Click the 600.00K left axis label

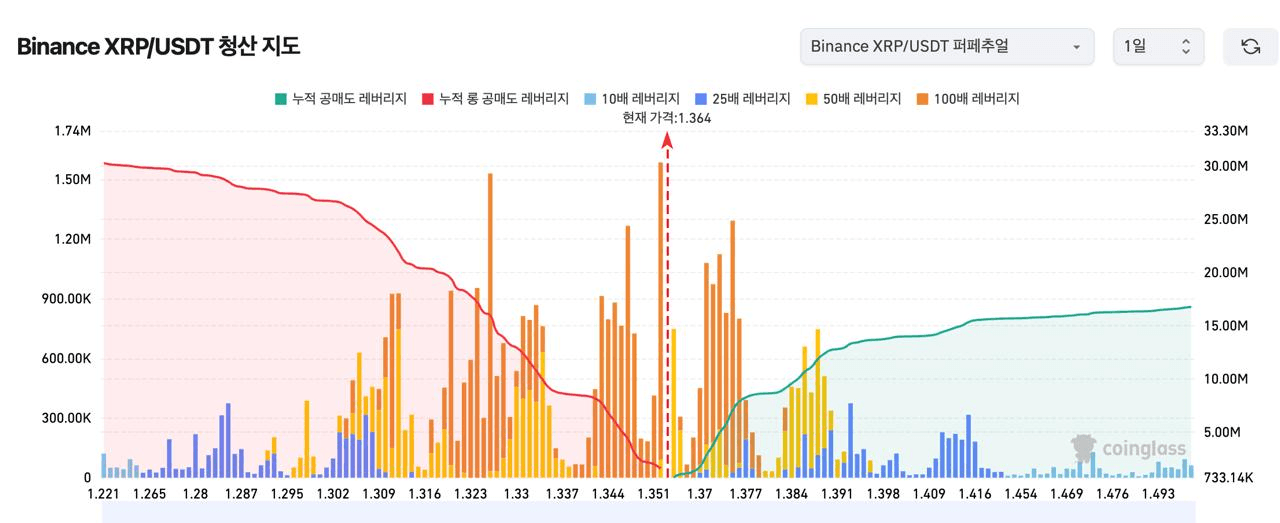67,359
